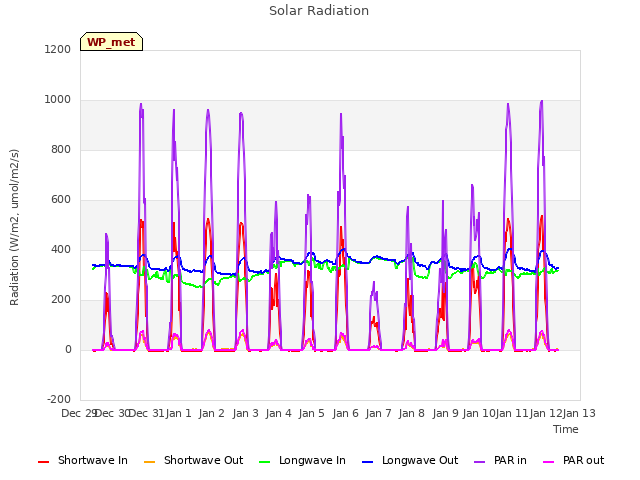
Task: Click the WP_met annotation label
Action: click(x=111, y=42)
